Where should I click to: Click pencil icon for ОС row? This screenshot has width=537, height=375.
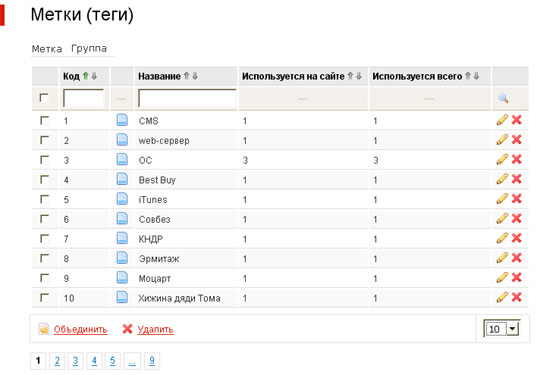coord(502,160)
